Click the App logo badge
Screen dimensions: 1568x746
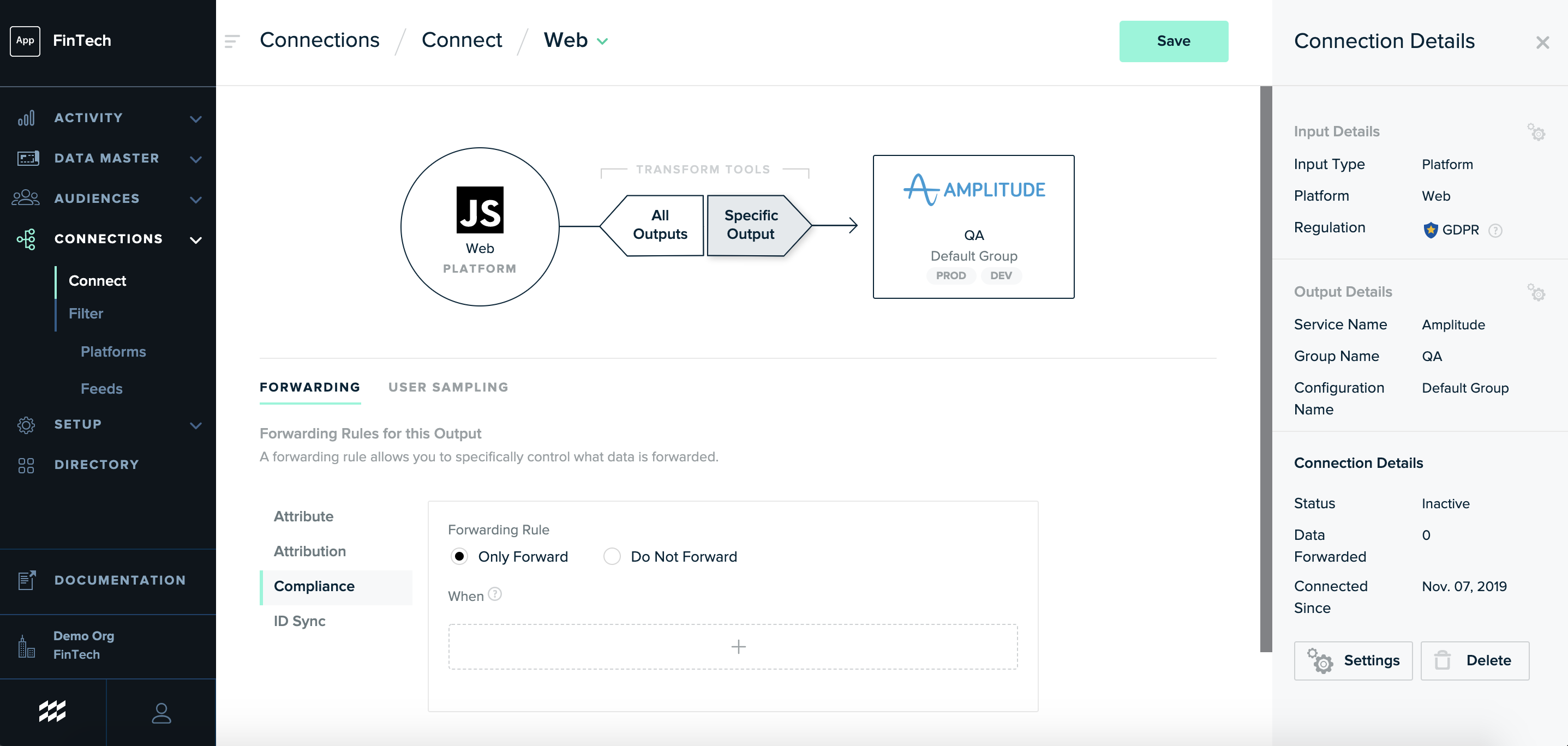point(25,41)
